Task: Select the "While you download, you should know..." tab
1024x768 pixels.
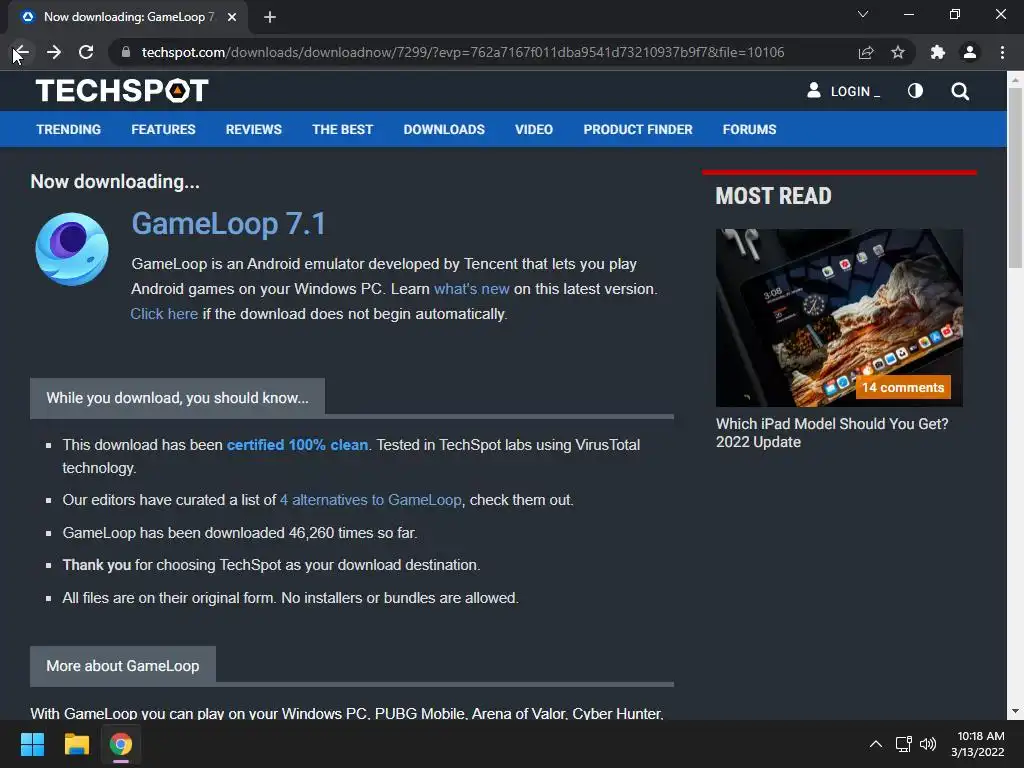Action: [177, 398]
